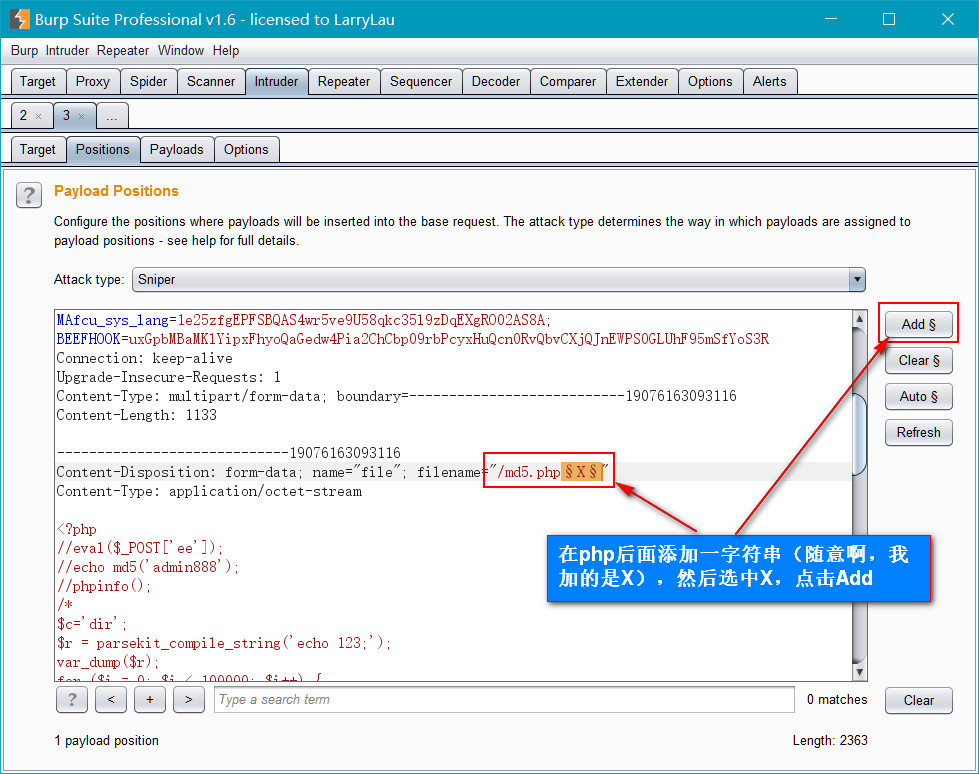The height and width of the screenshot is (774, 979).
Task: Click the MAfcu_sys_lang cookie name
Action: (112, 320)
